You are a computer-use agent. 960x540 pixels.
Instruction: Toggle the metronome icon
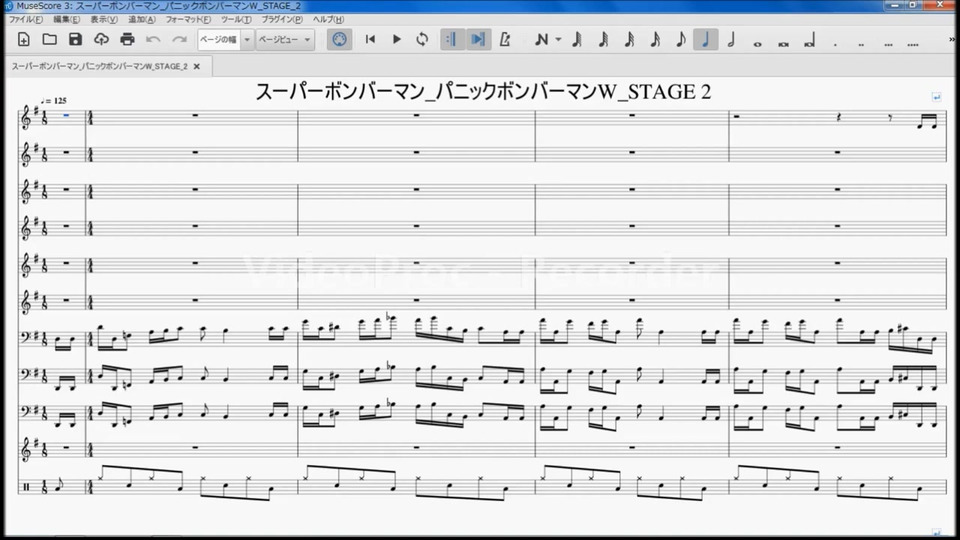click(505, 40)
